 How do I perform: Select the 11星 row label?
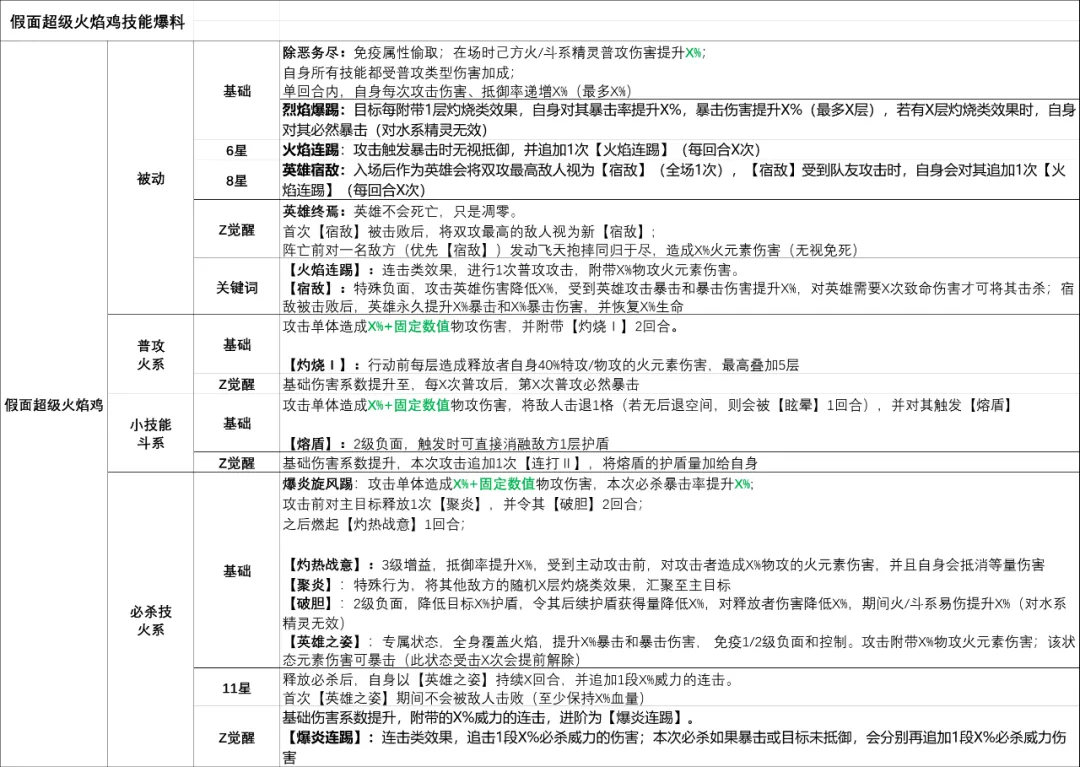pos(237,689)
